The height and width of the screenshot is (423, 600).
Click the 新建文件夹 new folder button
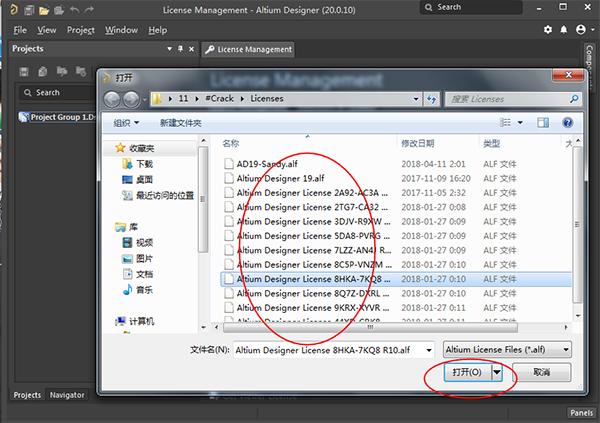[x=181, y=123]
